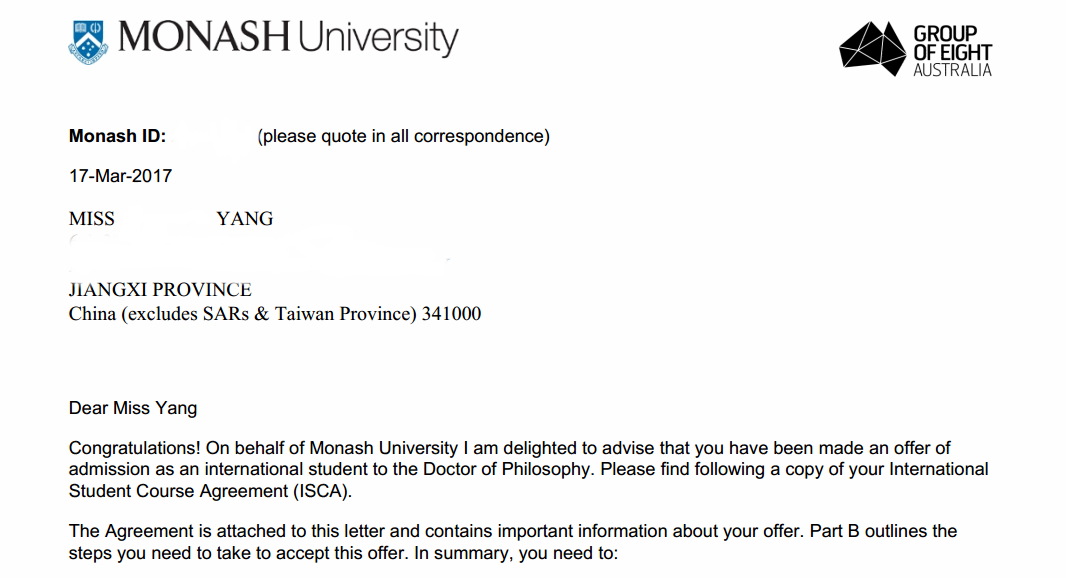Select the MONASH University wordmark
Image resolution: width=1066 pixels, height=578 pixels.
coord(288,38)
